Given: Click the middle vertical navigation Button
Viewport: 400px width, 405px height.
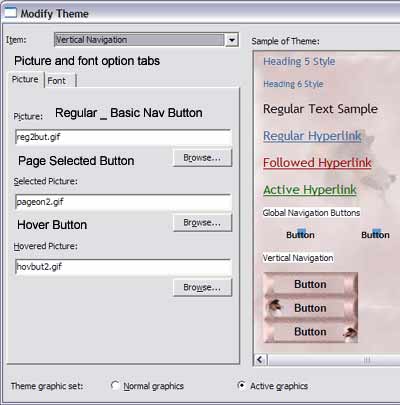Looking at the screenshot, I should tap(310, 308).
